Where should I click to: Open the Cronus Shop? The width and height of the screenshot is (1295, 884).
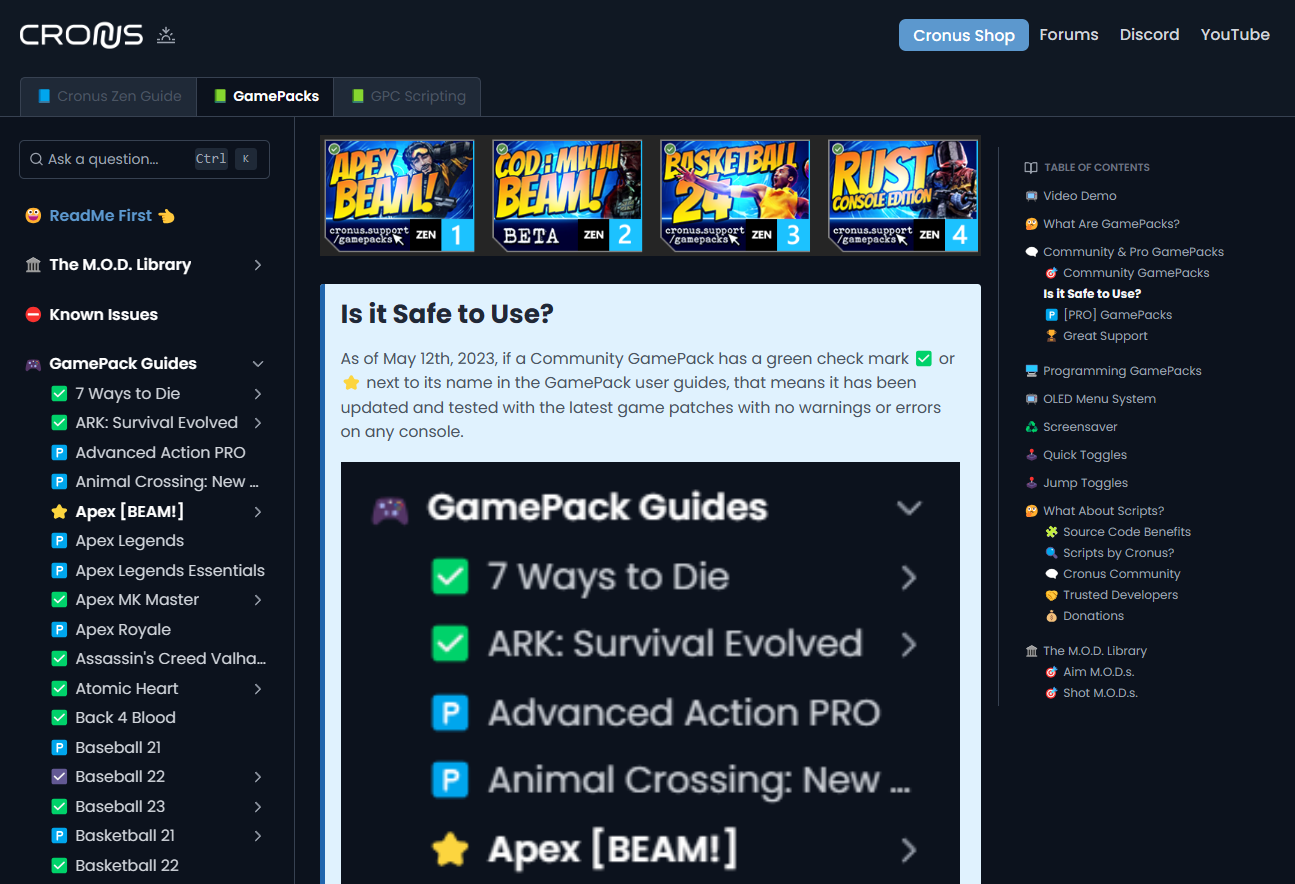(963, 34)
